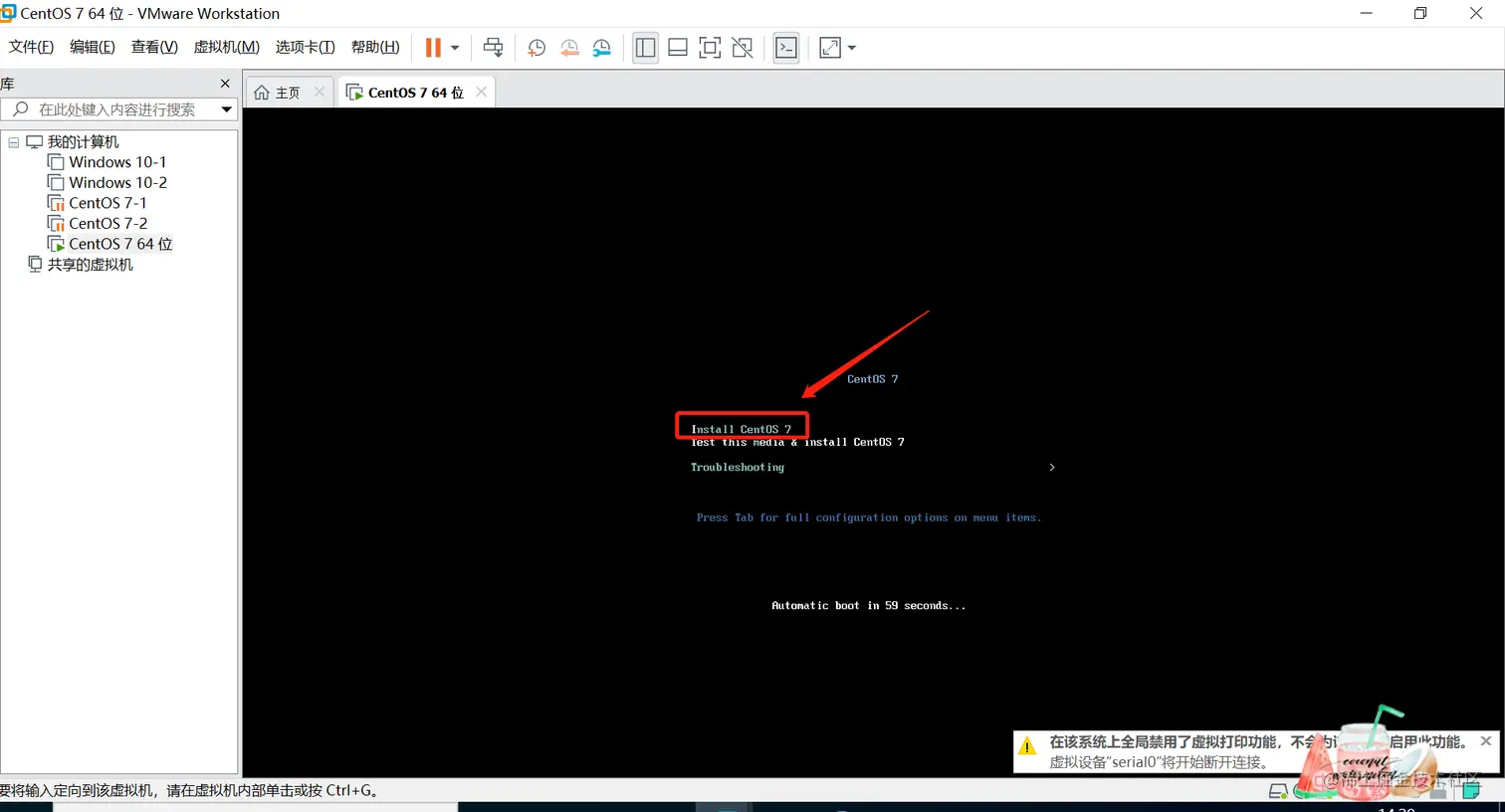This screenshot has height=812, width=1505.
Task: Select Windows 10-2 virtual machine
Action: pyautogui.click(x=117, y=183)
